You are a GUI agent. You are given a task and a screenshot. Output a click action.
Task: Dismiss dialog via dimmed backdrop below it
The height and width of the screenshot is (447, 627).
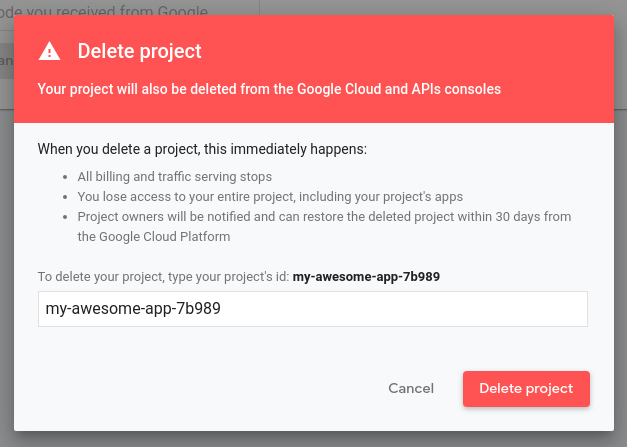(313, 439)
